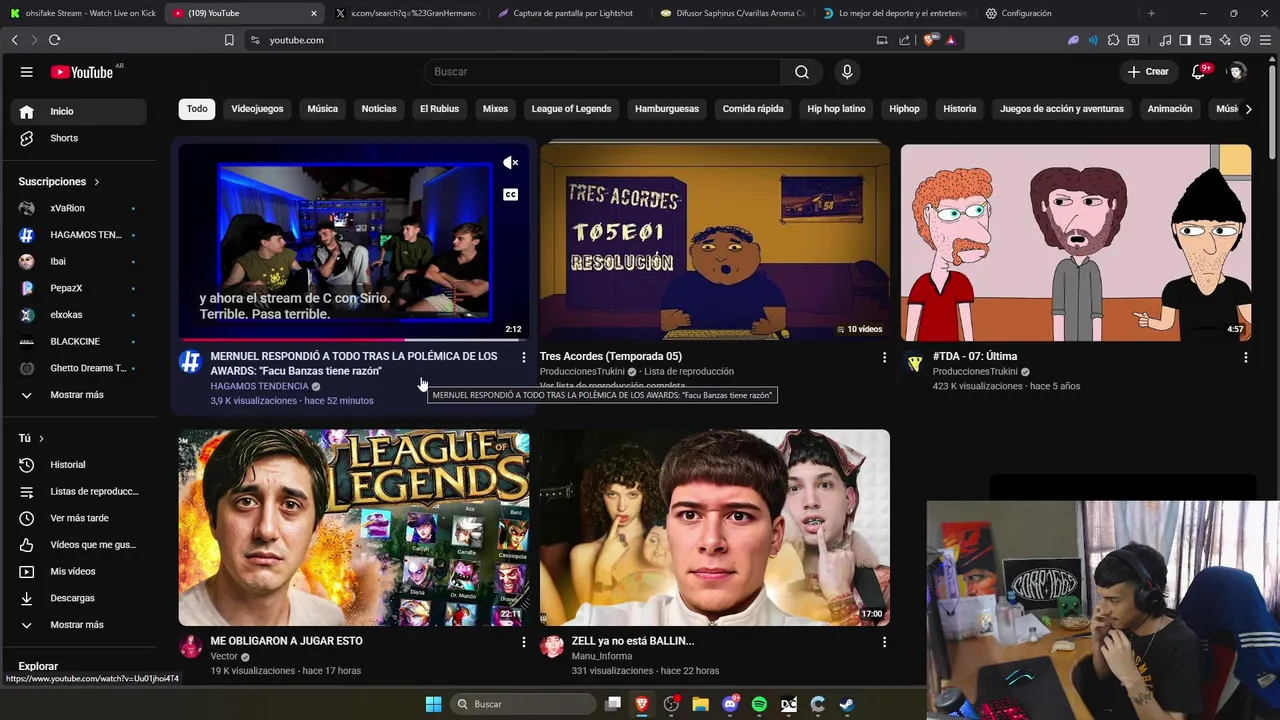
Task: Advance filter chips with right arrow
Action: pos(1248,109)
